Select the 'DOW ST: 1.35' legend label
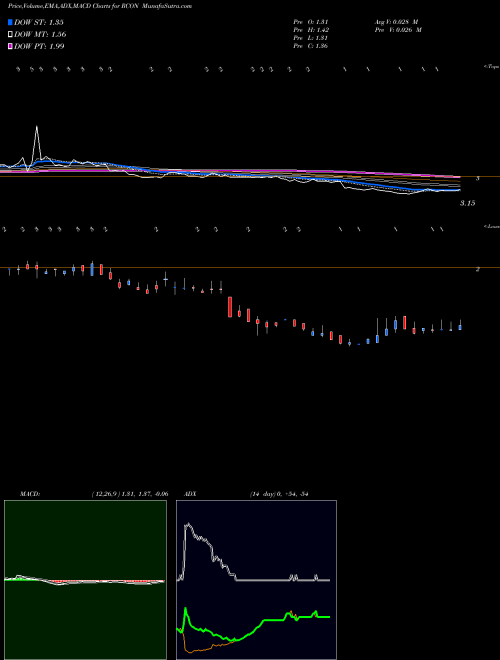Screen dimensions: 500x660 point(39,22)
